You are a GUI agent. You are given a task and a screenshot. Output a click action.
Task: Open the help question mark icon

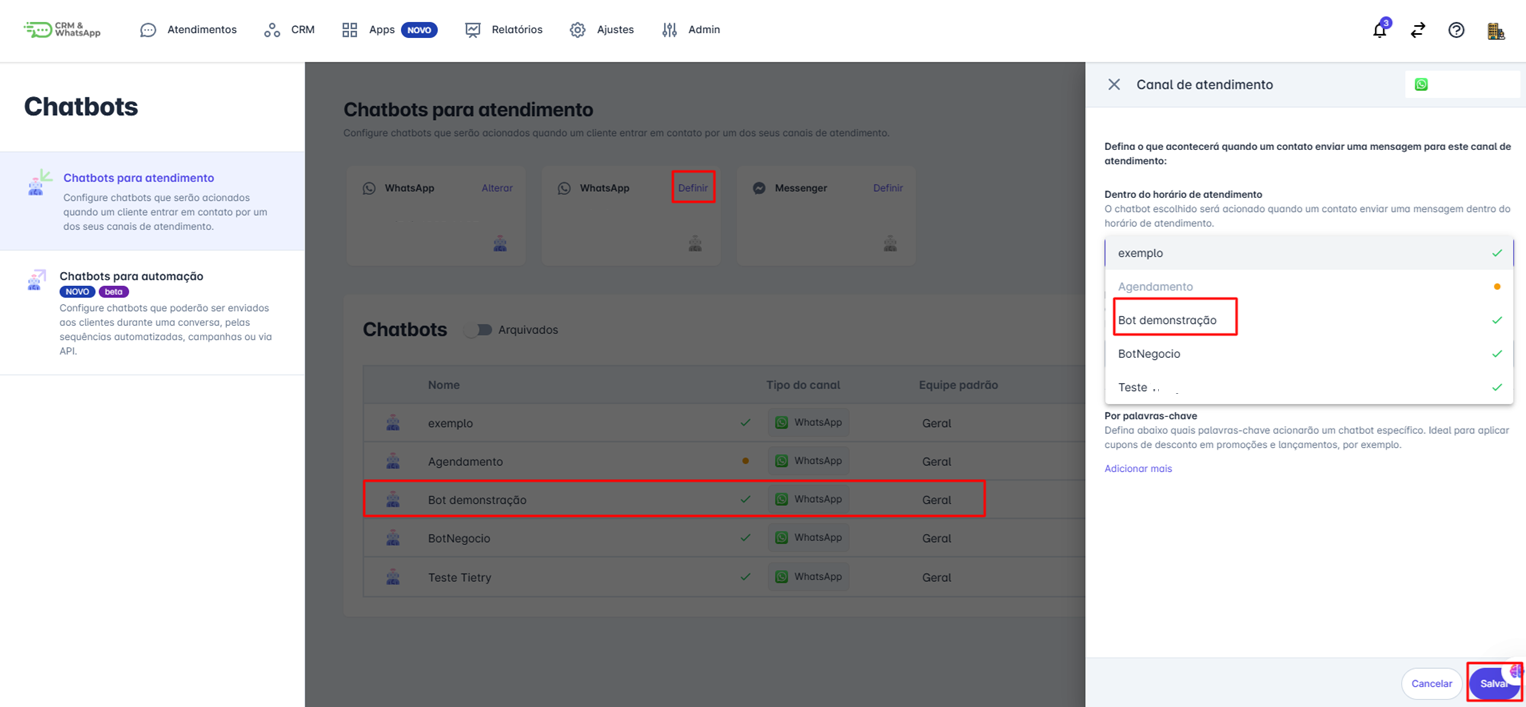tap(1456, 30)
